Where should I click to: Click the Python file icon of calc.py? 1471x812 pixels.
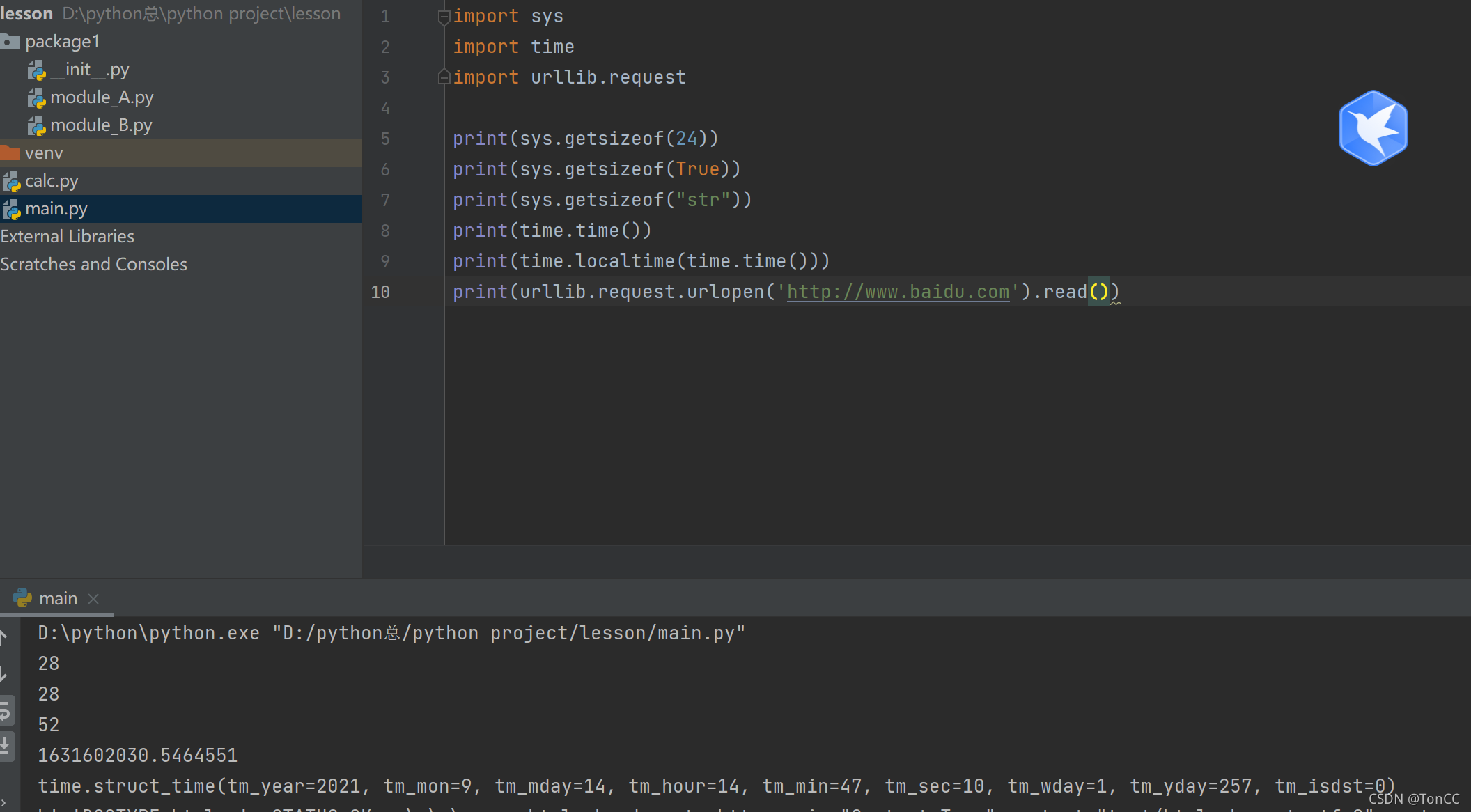[x=12, y=182]
